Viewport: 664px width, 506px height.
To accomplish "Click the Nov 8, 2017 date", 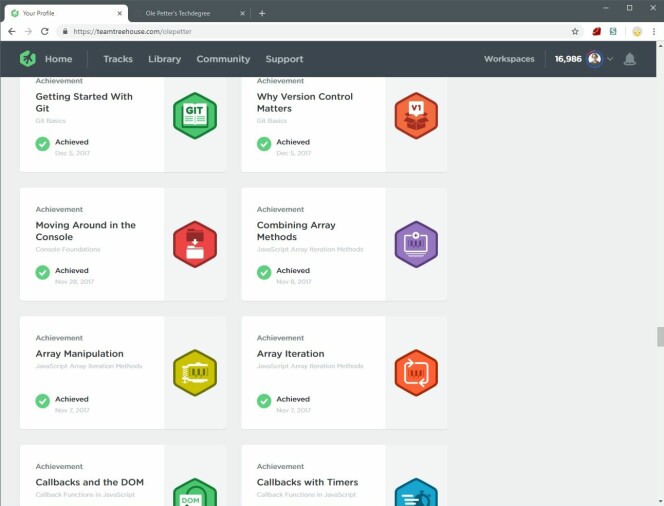I will [294, 282].
